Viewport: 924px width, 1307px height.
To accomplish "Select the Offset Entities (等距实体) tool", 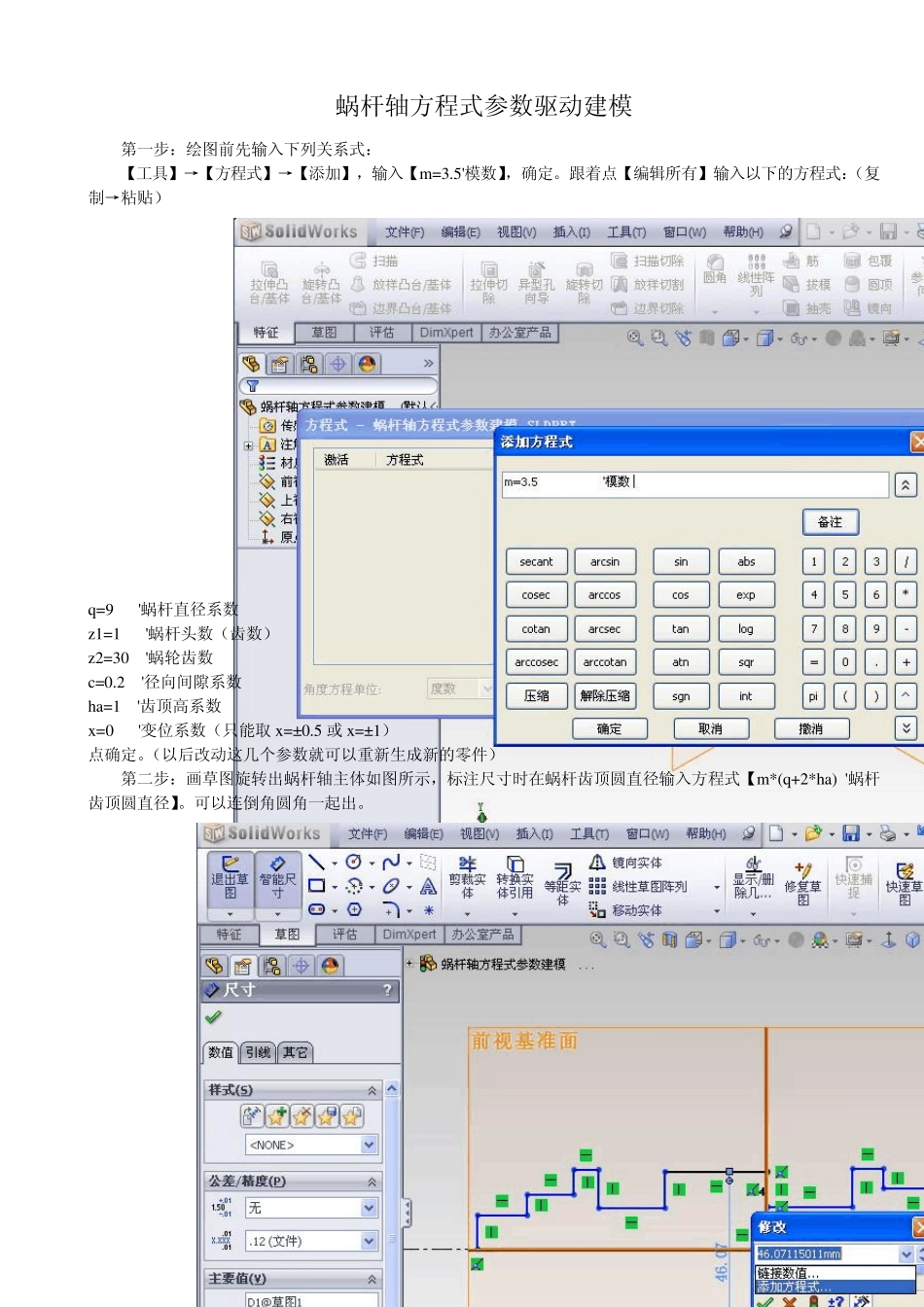I will pyautogui.click(x=562, y=882).
